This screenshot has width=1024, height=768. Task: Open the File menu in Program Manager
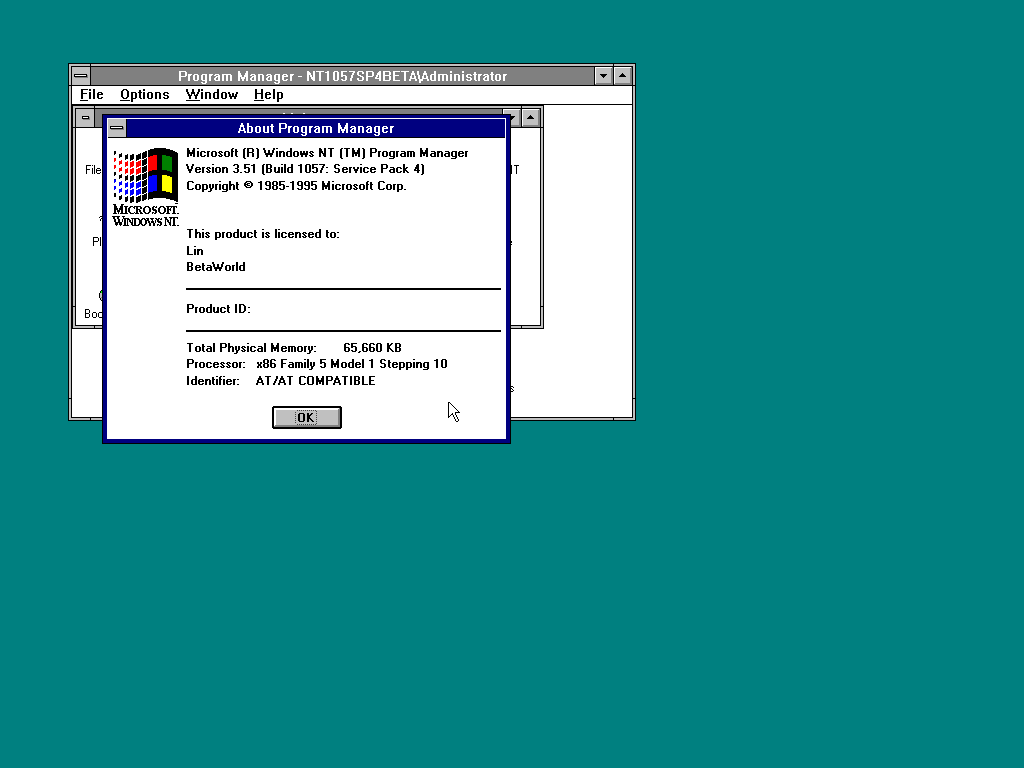coord(91,95)
